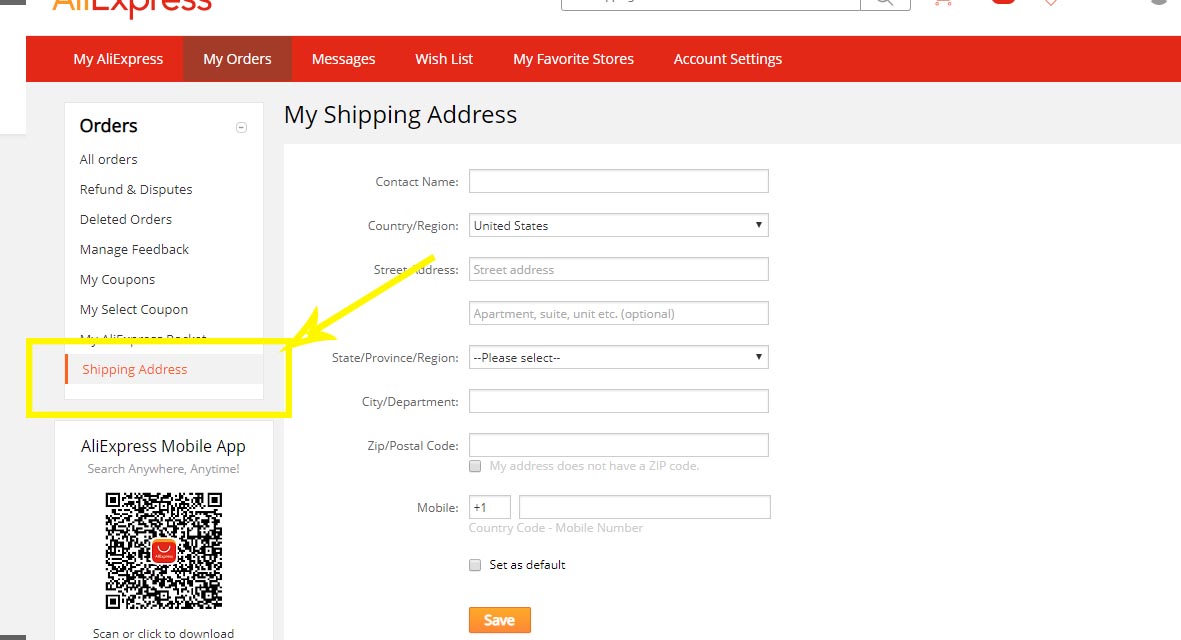Switch to the Messages tab
The width and height of the screenshot is (1181, 640).
pyautogui.click(x=343, y=59)
